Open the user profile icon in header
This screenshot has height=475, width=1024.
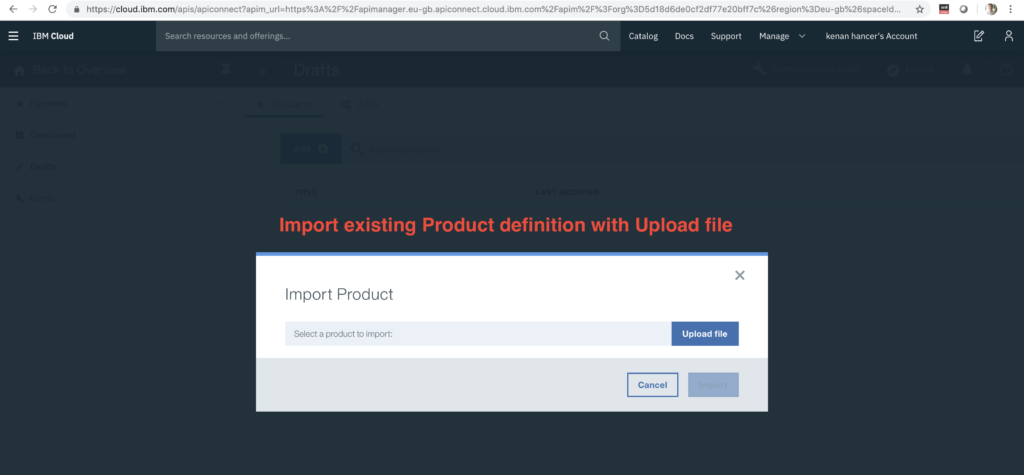pos(1008,36)
